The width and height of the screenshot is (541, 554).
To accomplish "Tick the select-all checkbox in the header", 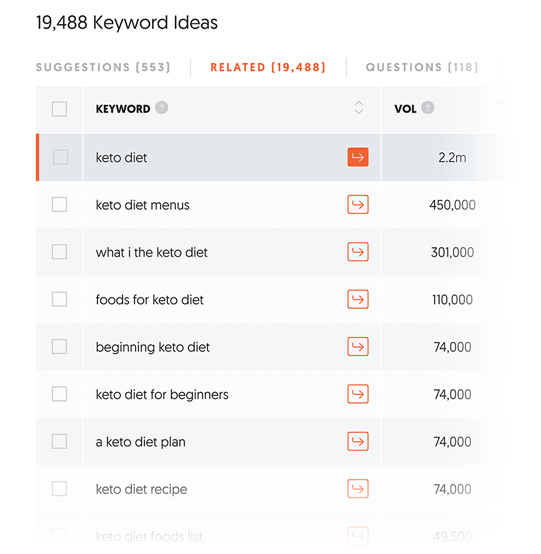I will pyautogui.click(x=59, y=109).
